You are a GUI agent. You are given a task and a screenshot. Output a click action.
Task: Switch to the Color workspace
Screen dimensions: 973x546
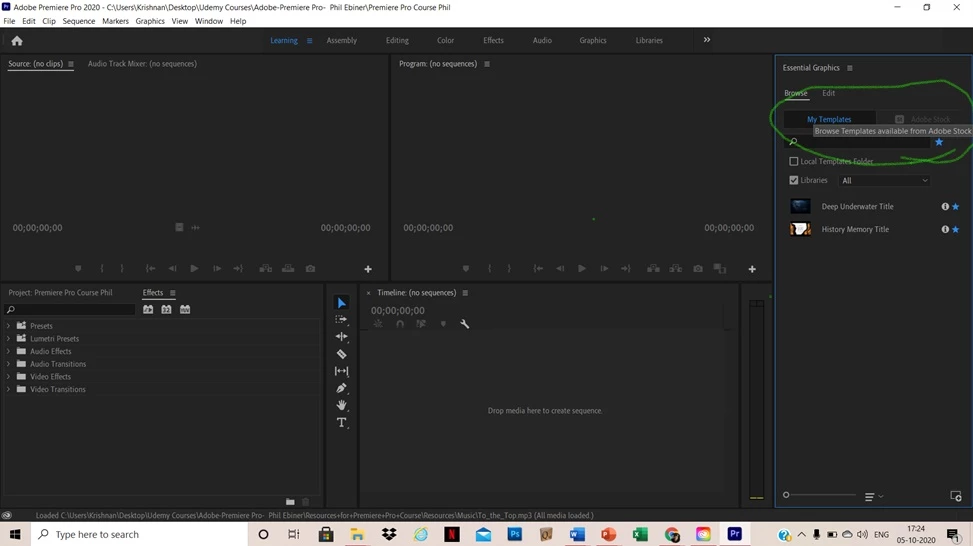(446, 40)
